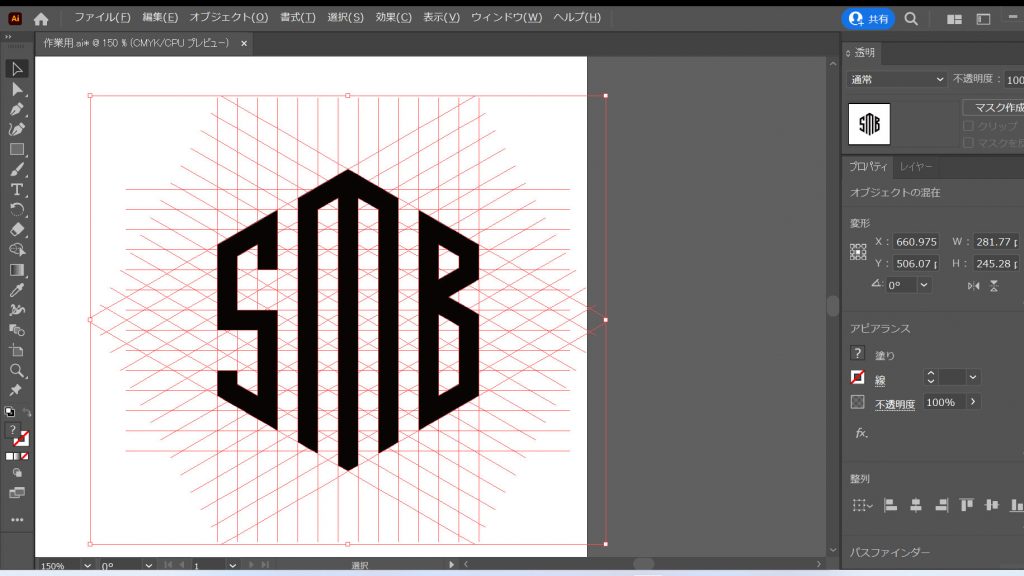
Task: Open the search magnifier in top bar
Action: pyautogui.click(x=911, y=19)
